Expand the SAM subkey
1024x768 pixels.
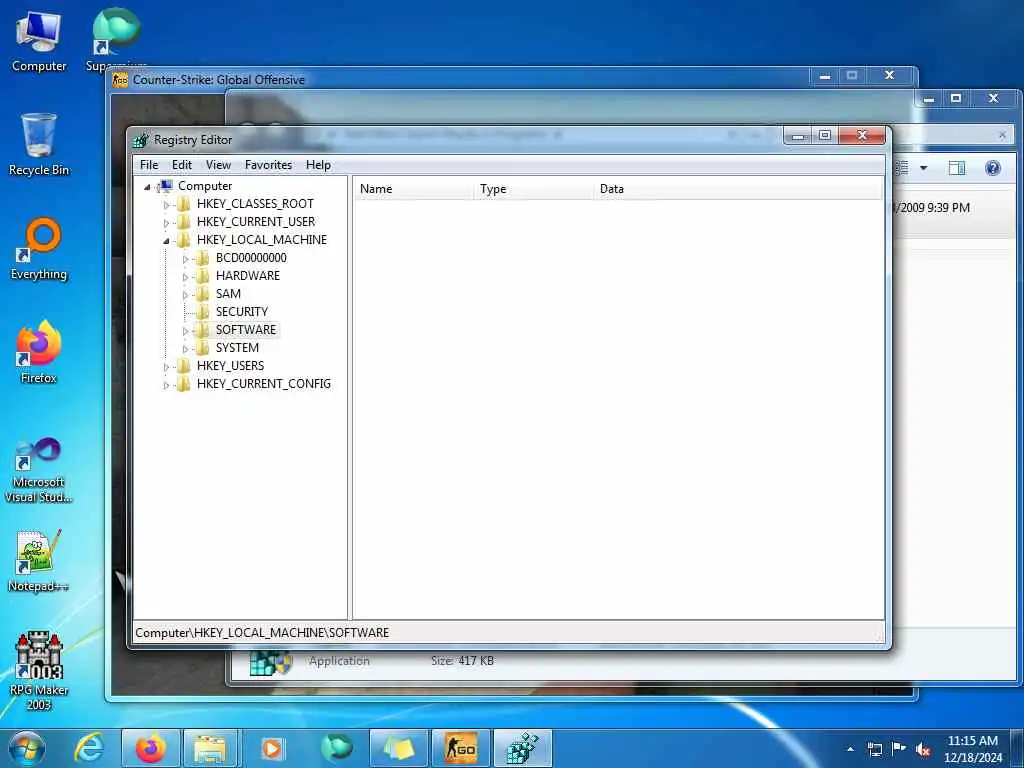[185, 295]
